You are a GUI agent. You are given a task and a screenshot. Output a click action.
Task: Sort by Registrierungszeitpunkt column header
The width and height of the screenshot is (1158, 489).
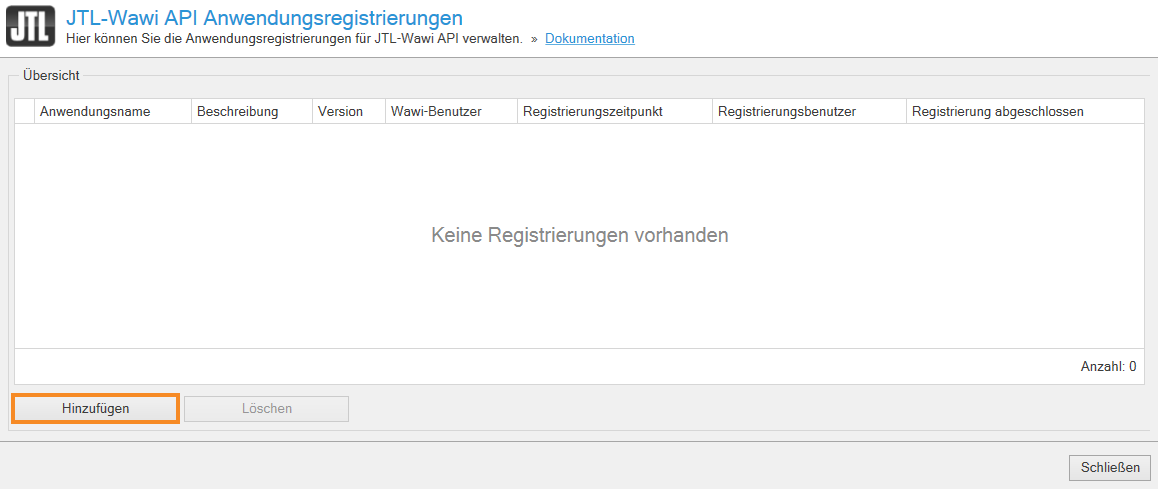point(614,112)
